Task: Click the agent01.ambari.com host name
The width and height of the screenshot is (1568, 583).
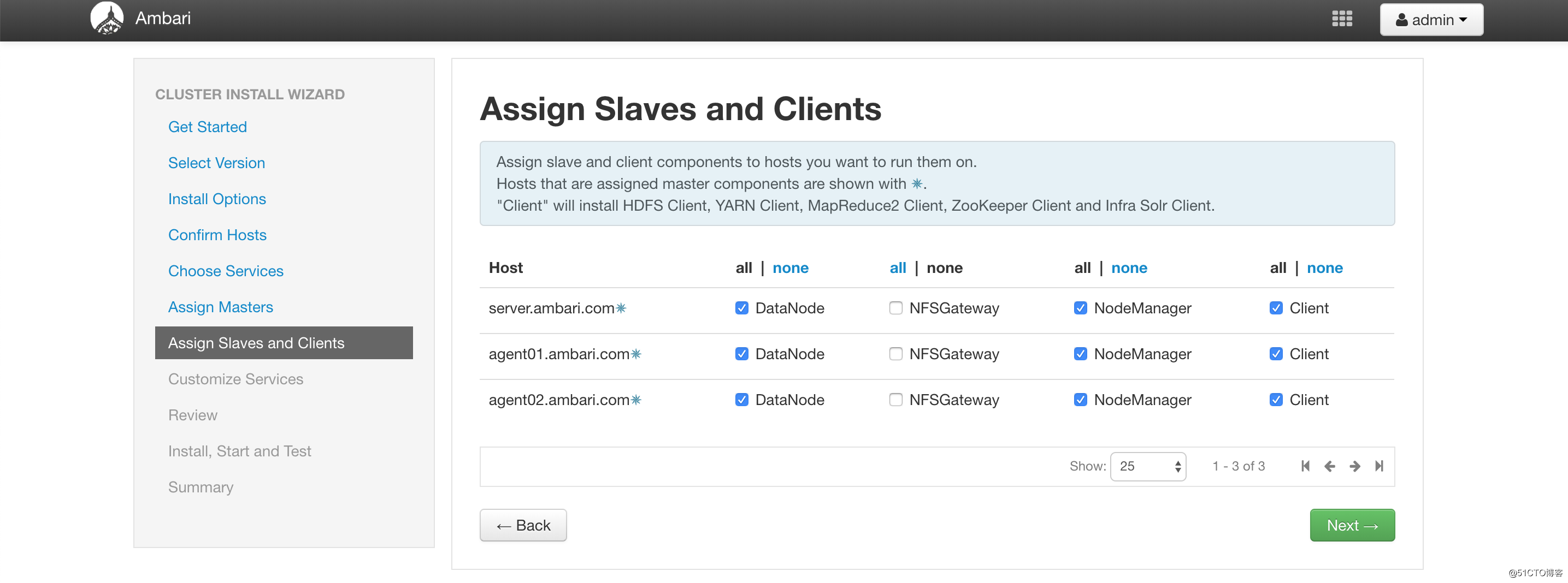Action: [x=559, y=353]
